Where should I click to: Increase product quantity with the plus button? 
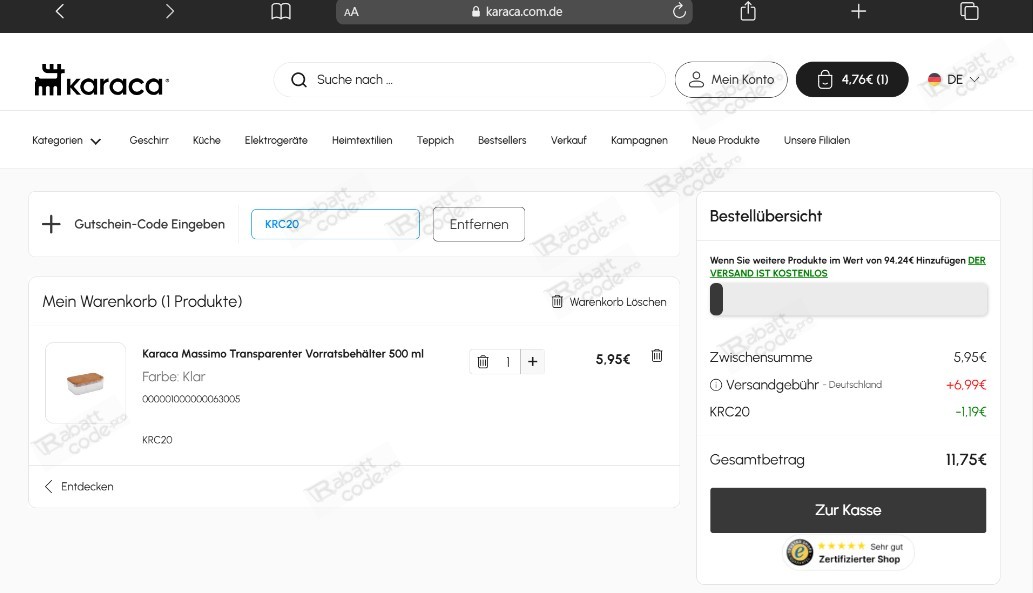[x=533, y=362]
